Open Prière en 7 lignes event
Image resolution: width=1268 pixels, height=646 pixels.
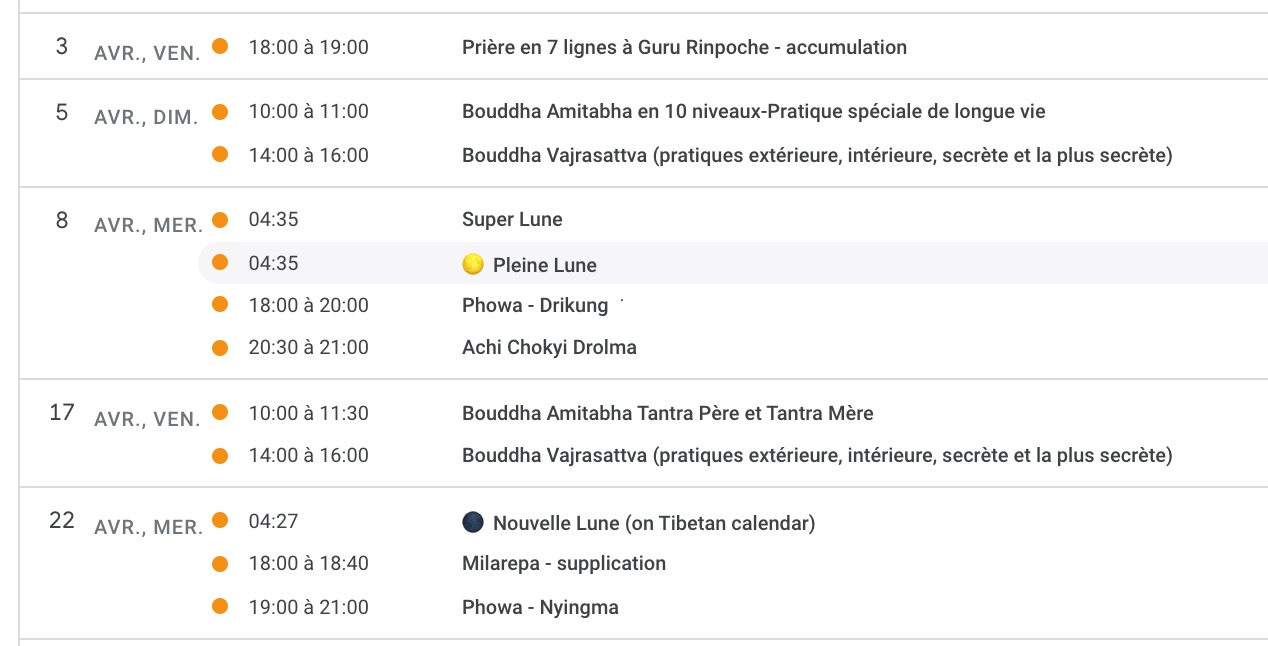684,47
